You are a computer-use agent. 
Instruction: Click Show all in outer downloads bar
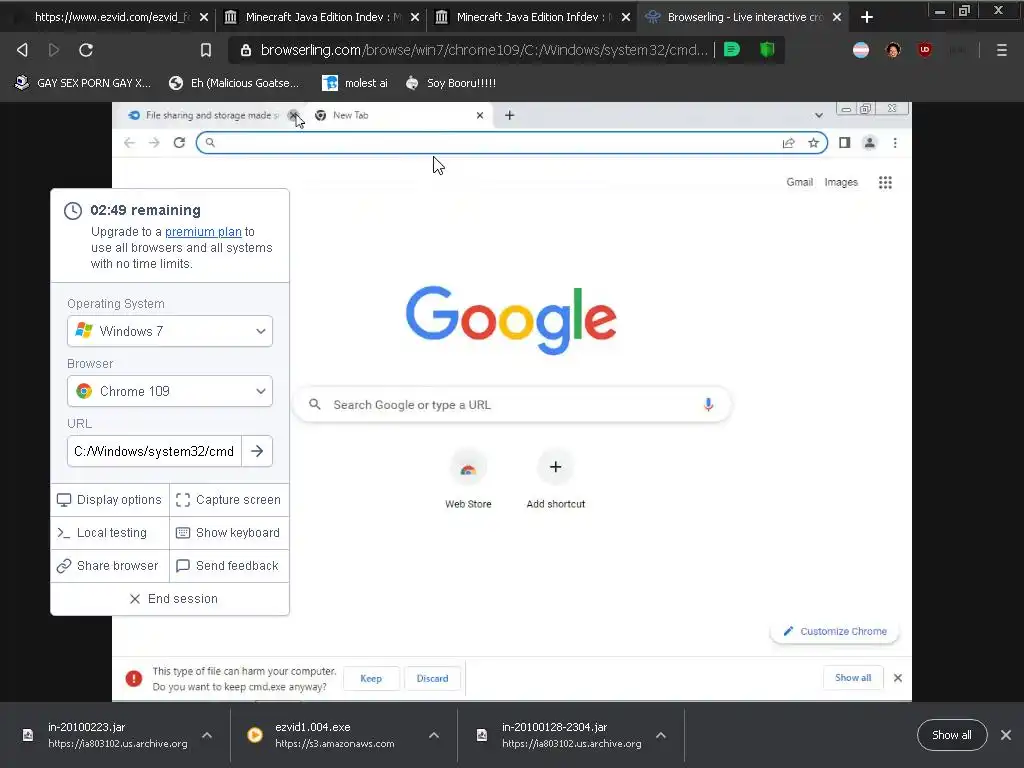coord(952,735)
